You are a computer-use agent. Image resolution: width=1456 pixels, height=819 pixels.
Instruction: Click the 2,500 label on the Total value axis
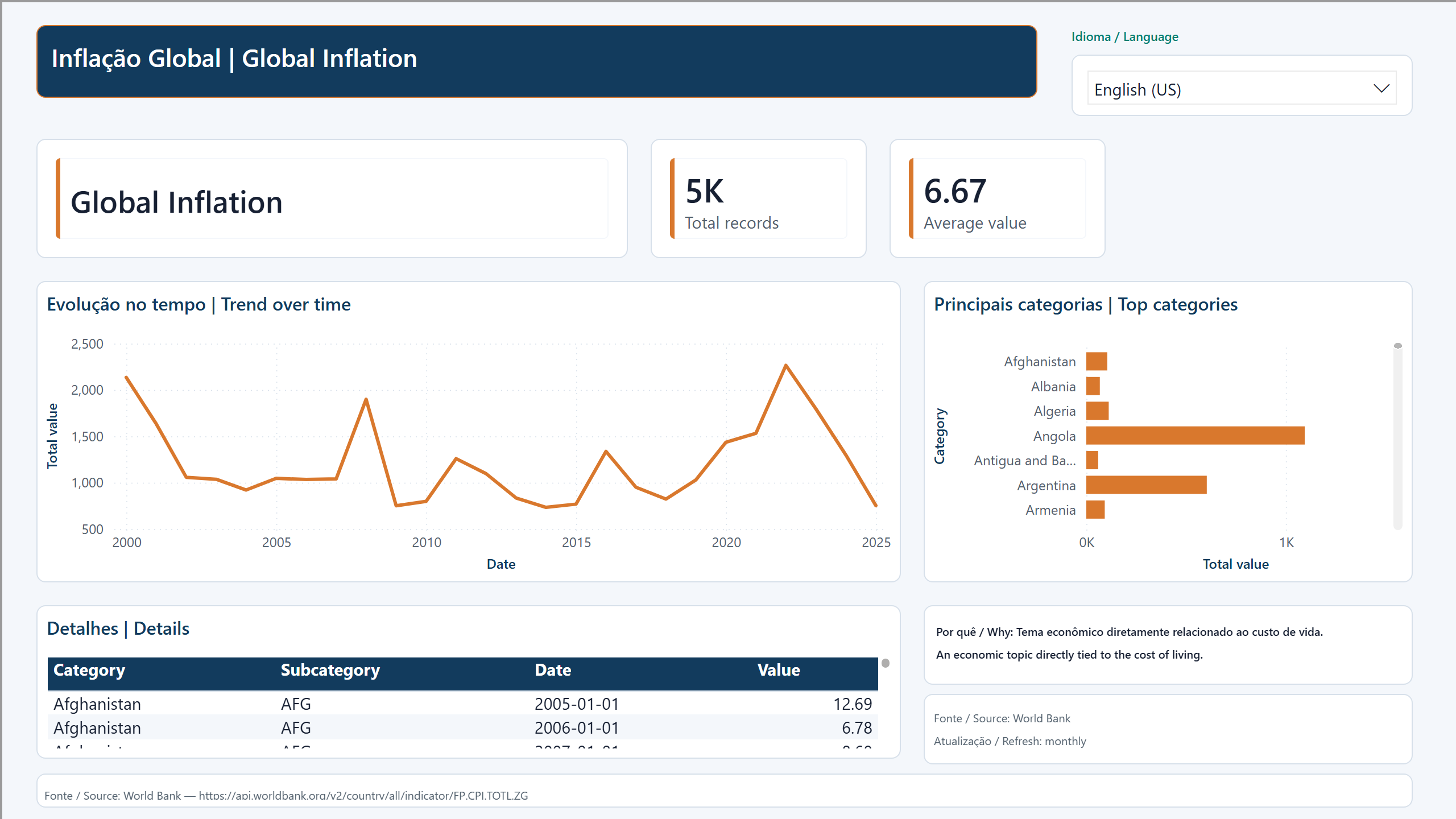click(87, 344)
